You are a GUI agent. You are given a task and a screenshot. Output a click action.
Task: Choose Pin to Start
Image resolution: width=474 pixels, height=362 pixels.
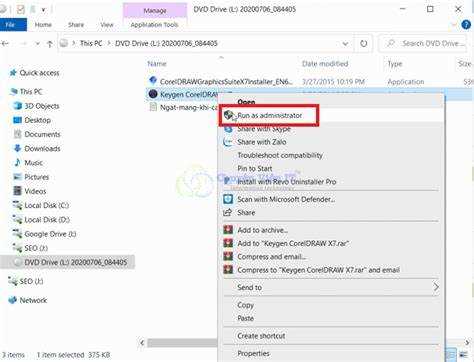coord(255,169)
